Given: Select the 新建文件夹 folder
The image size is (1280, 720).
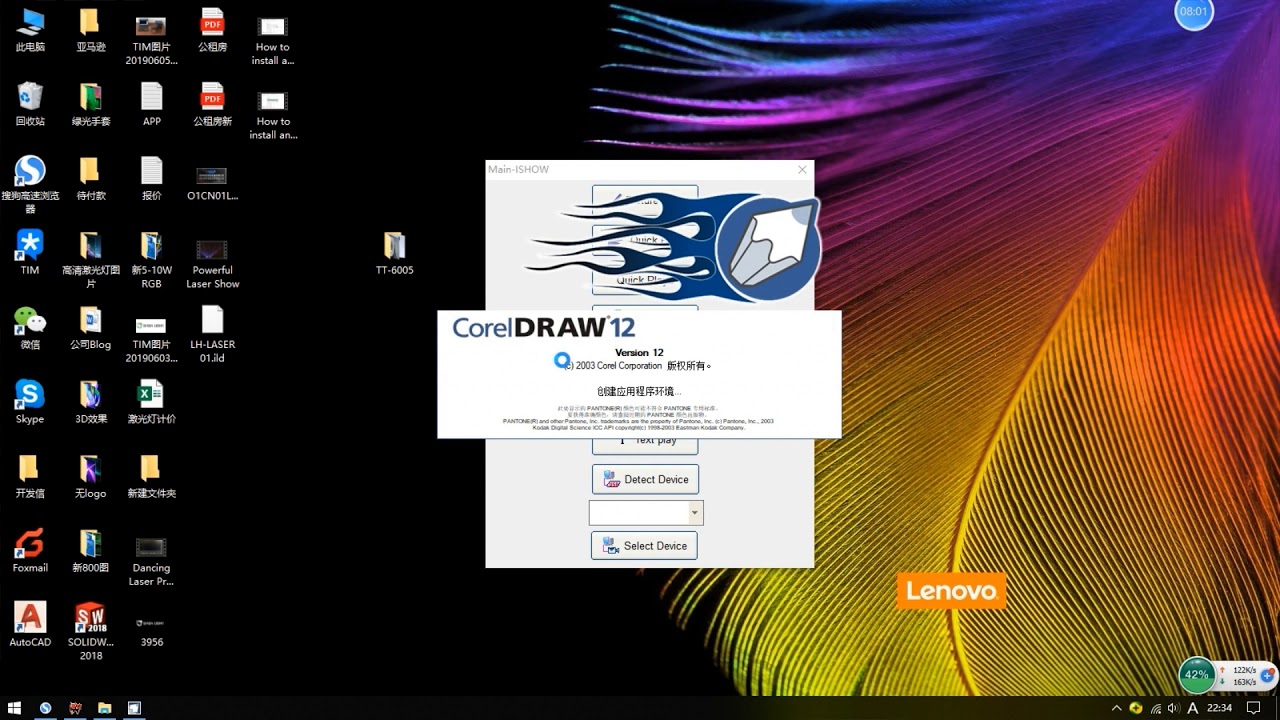Looking at the screenshot, I should point(152,476).
